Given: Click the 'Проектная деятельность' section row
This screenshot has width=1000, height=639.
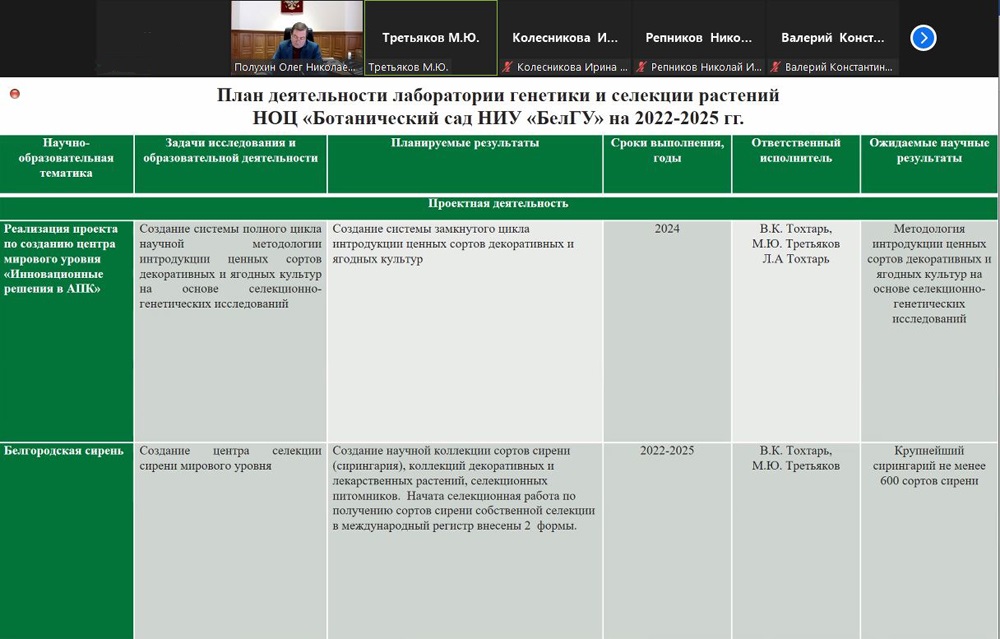Looking at the screenshot, I should click(498, 204).
